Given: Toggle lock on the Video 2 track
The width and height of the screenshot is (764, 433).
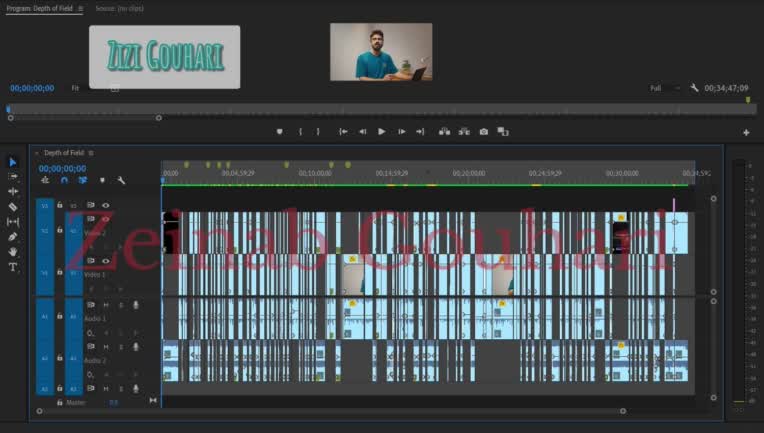Looking at the screenshot, I should tap(59, 229).
